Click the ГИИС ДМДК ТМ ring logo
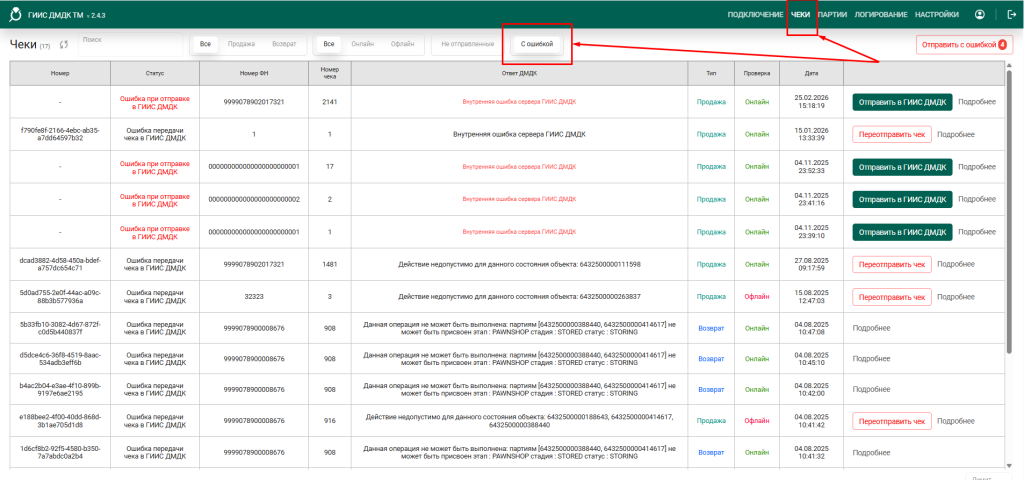This screenshot has width=1024, height=480. 15,15
